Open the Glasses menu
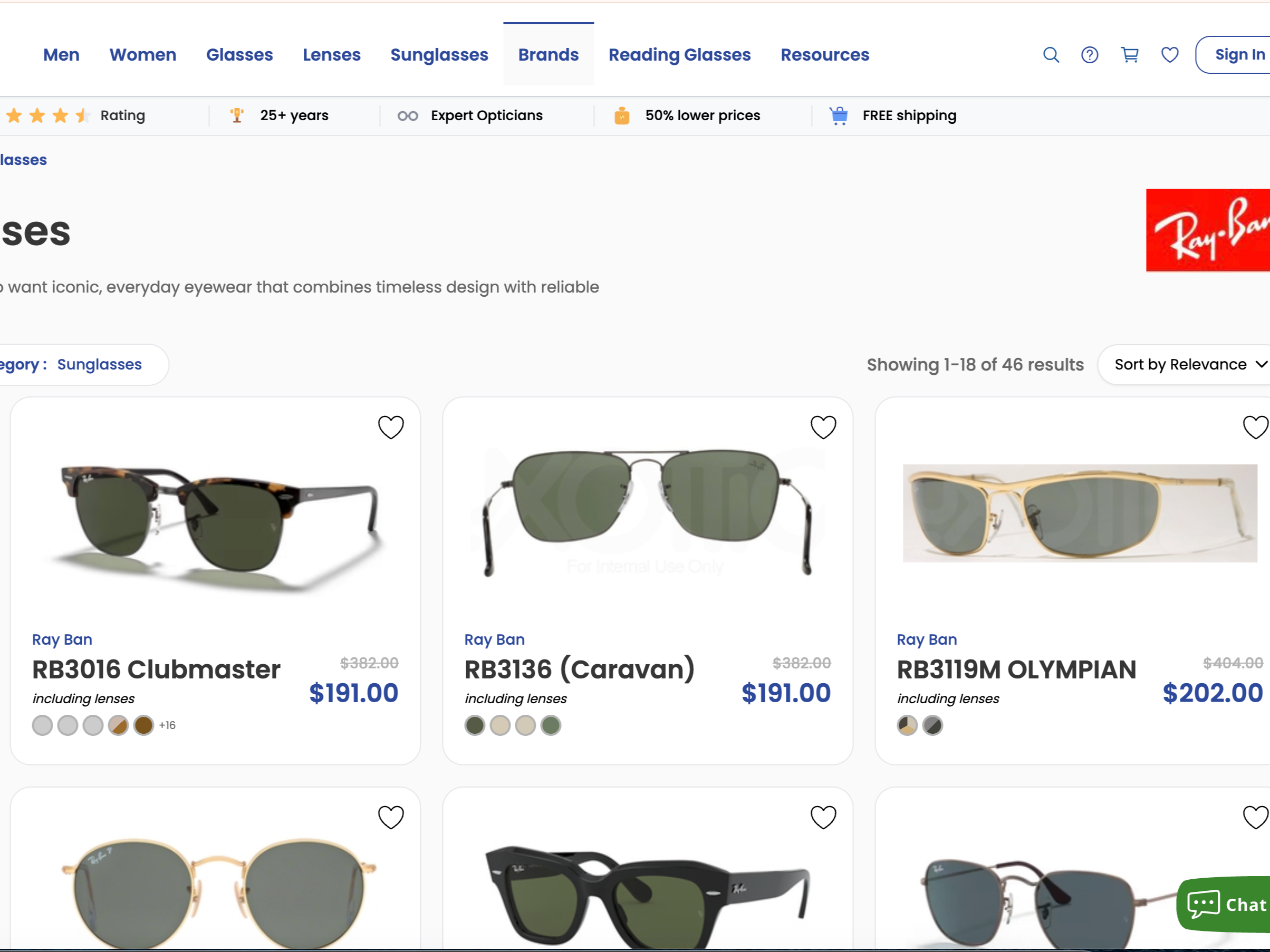The width and height of the screenshot is (1270, 952). [x=239, y=54]
